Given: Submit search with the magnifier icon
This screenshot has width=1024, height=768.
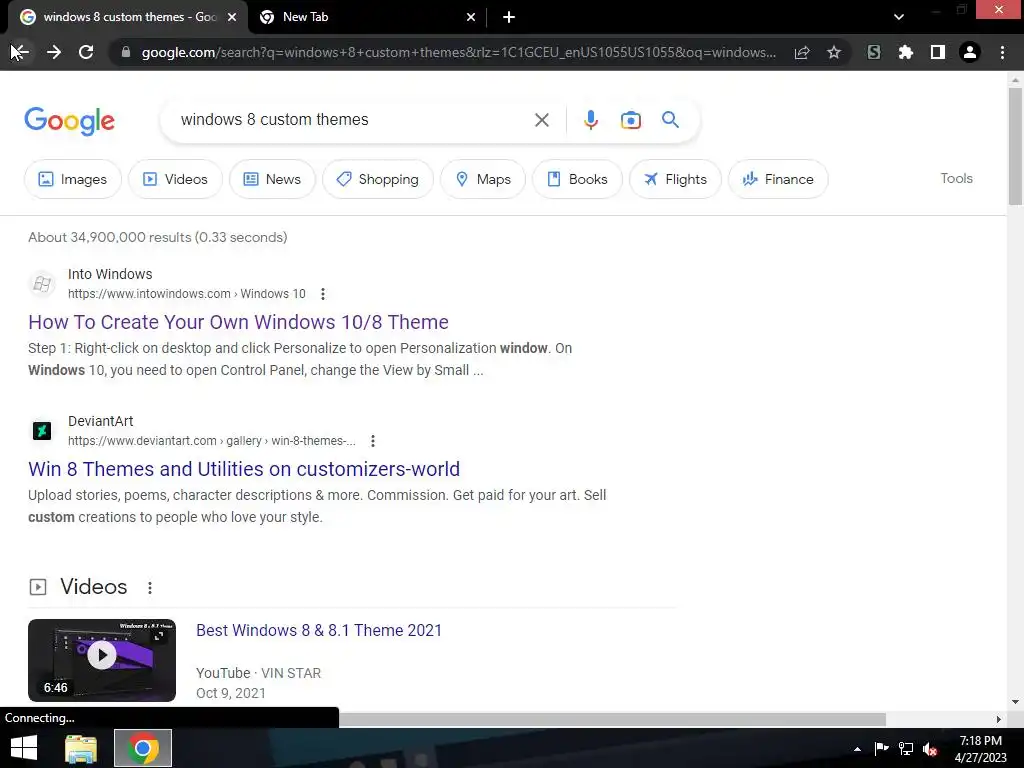Looking at the screenshot, I should [670, 120].
